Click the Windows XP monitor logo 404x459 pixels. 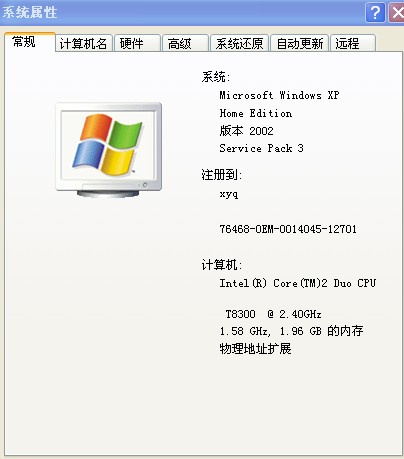(109, 150)
